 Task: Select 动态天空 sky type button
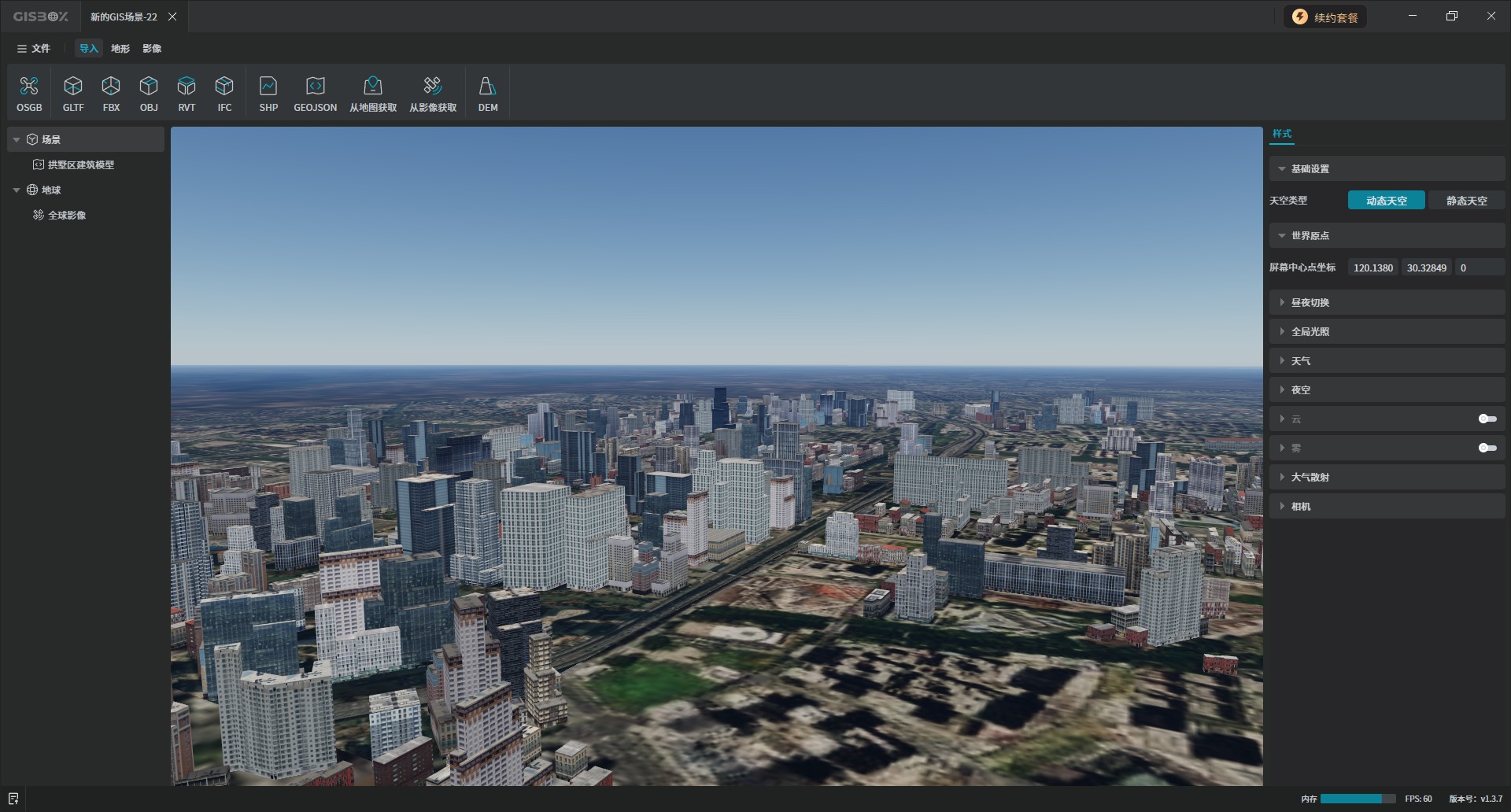coord(1386,201)
